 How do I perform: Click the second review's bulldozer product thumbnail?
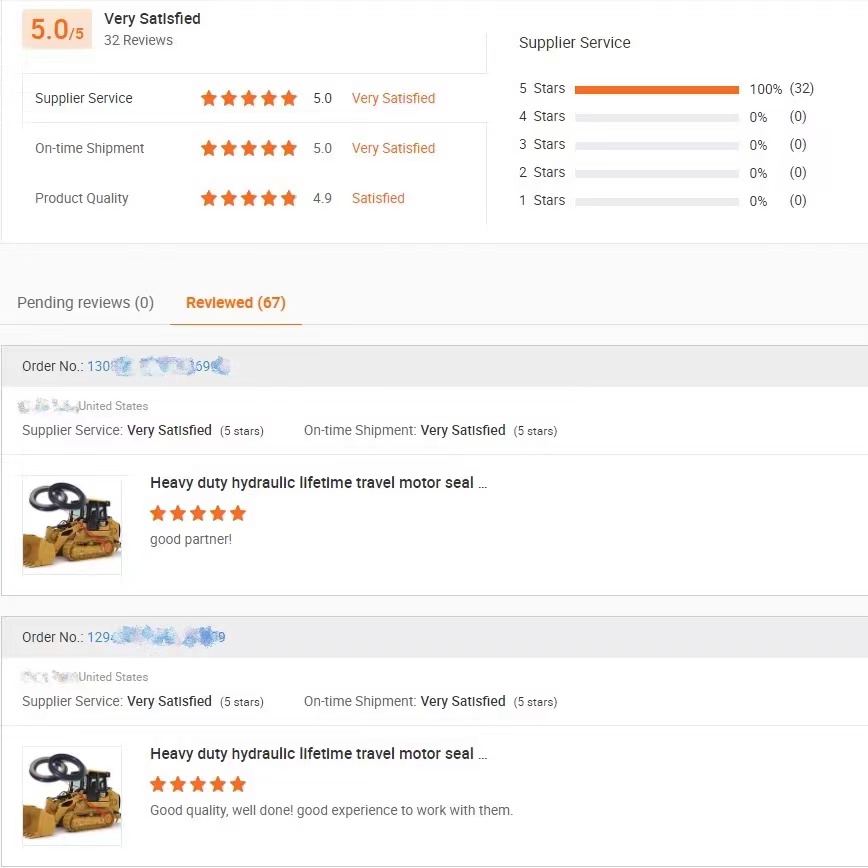click(x=72, y=796)
